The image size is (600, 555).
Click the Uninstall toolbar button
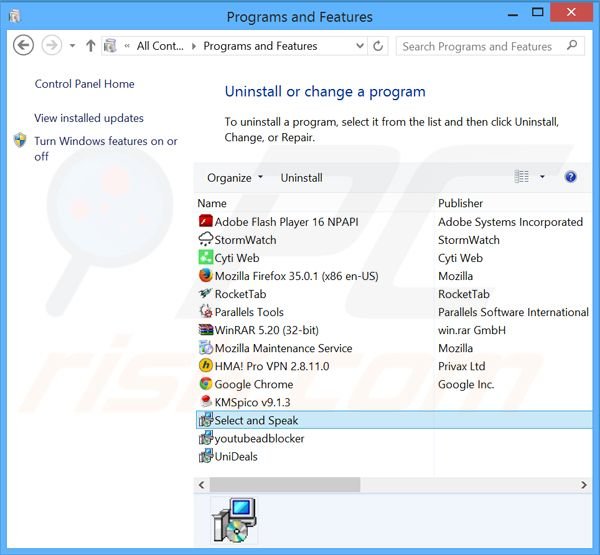point(302,178)
